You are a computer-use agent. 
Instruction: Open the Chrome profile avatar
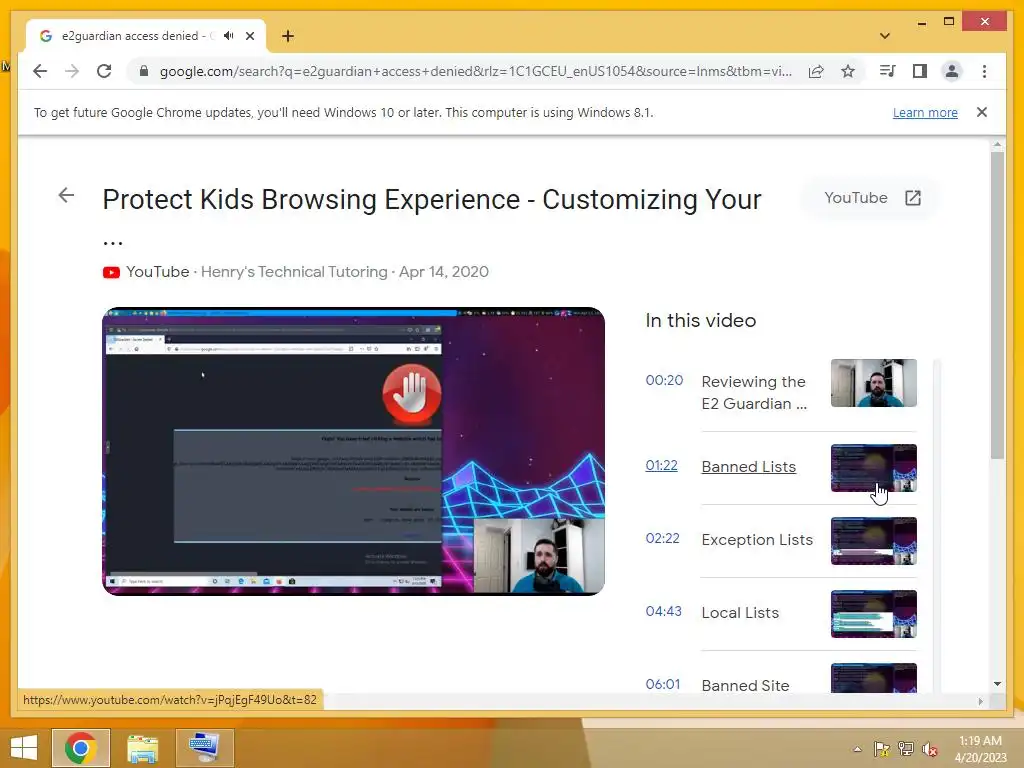click(952, 71)
